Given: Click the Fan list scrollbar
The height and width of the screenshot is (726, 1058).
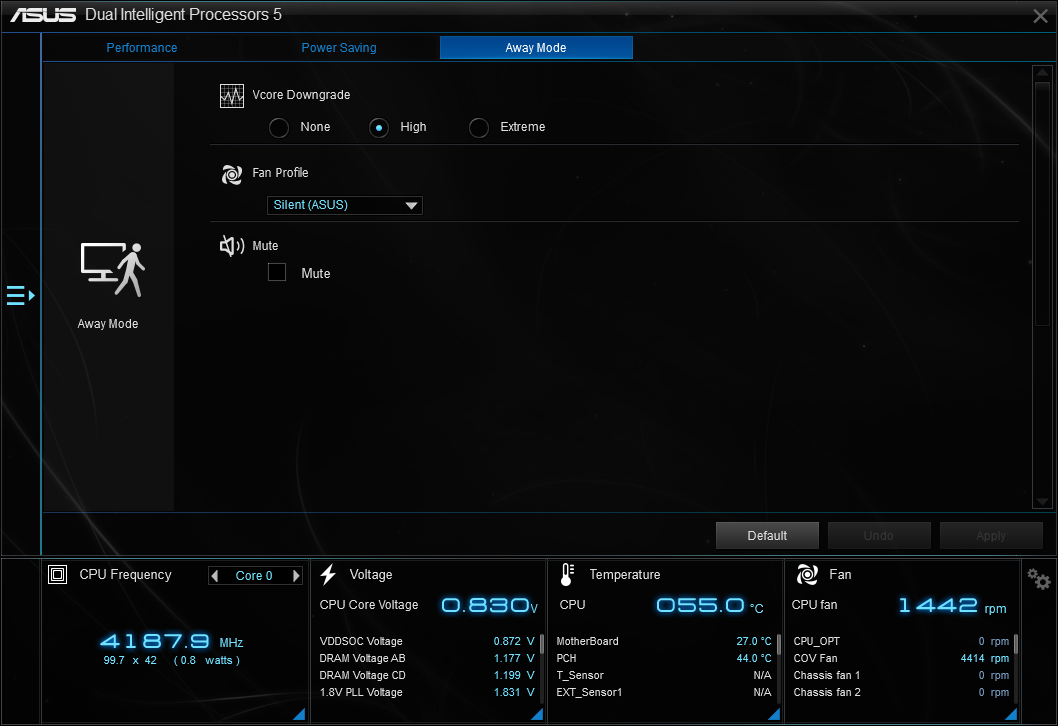Looking at the screenshot, I should (x=1015, y=644).
